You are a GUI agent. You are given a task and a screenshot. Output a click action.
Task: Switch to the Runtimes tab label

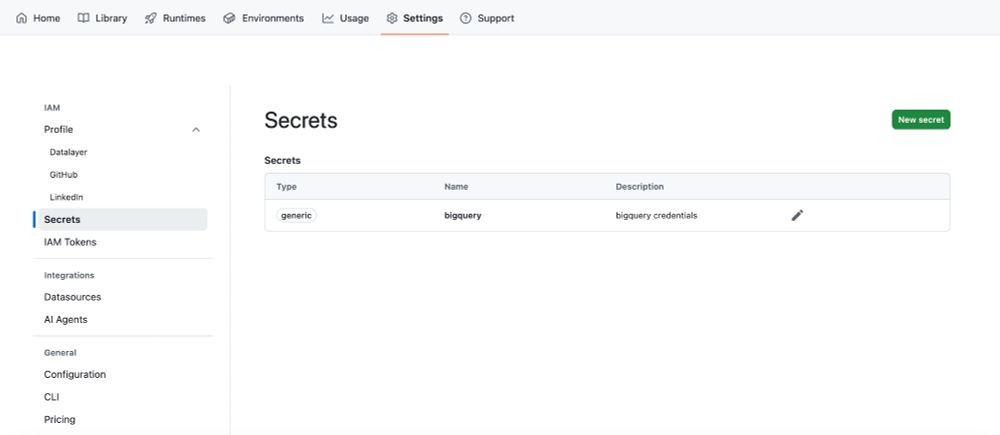tap(184, 18)
